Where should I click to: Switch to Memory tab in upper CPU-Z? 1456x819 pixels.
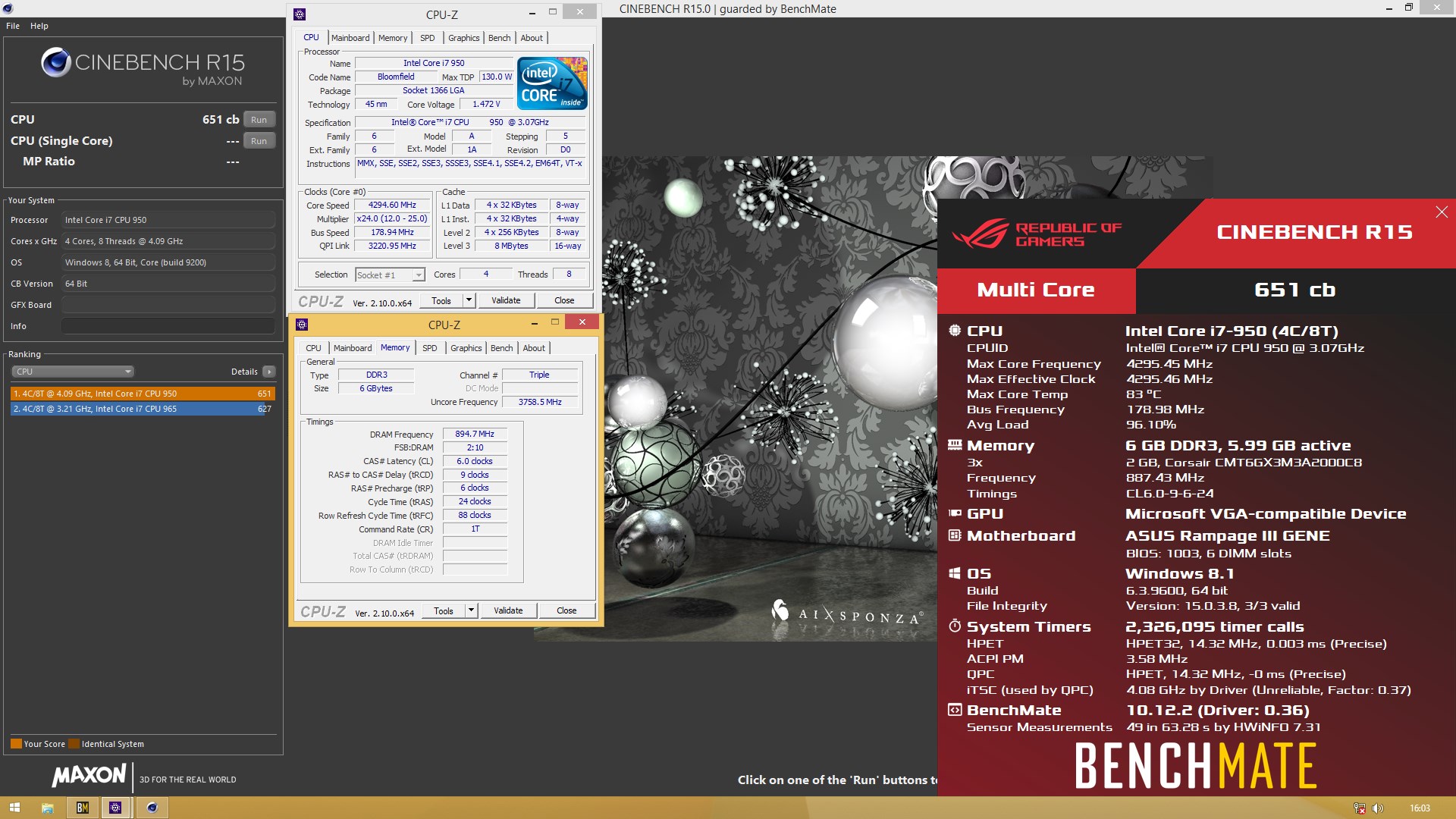pos(393,38)
